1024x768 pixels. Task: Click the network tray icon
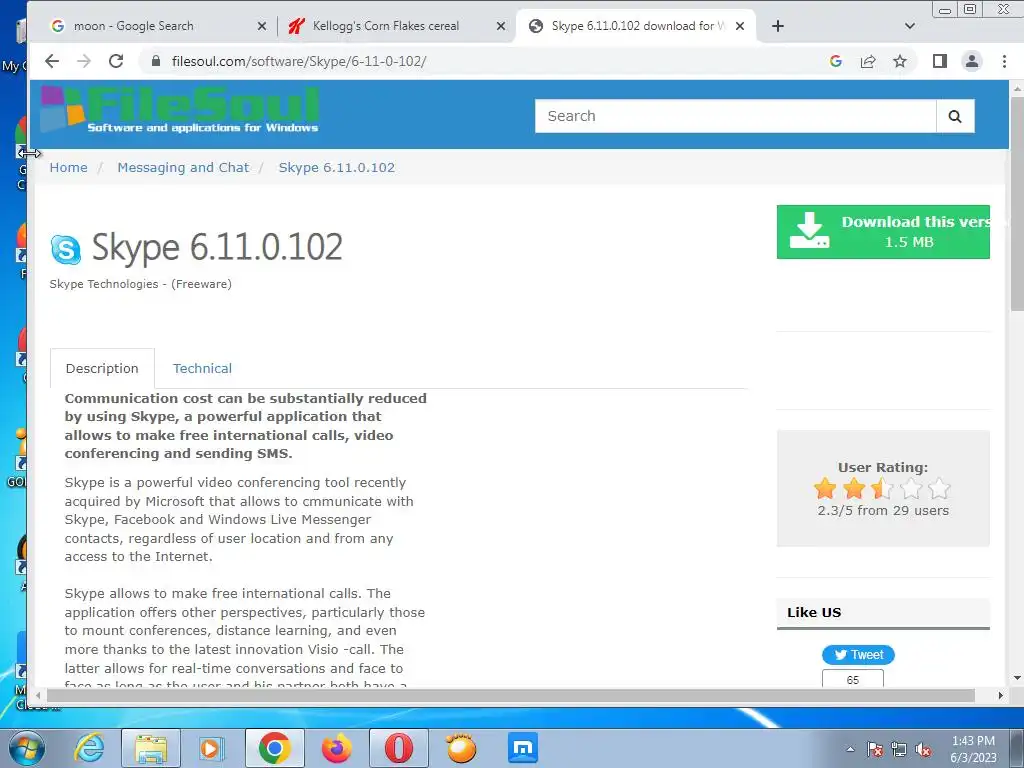pos(899,749)
